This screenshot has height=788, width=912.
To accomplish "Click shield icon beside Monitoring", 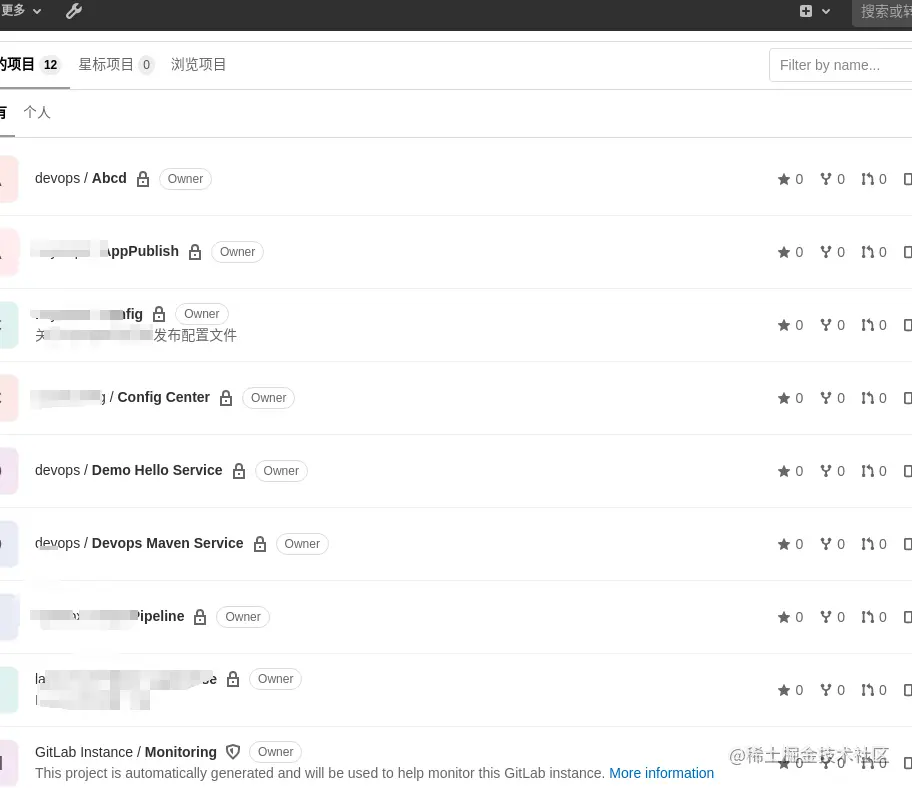I will [233, 752].
